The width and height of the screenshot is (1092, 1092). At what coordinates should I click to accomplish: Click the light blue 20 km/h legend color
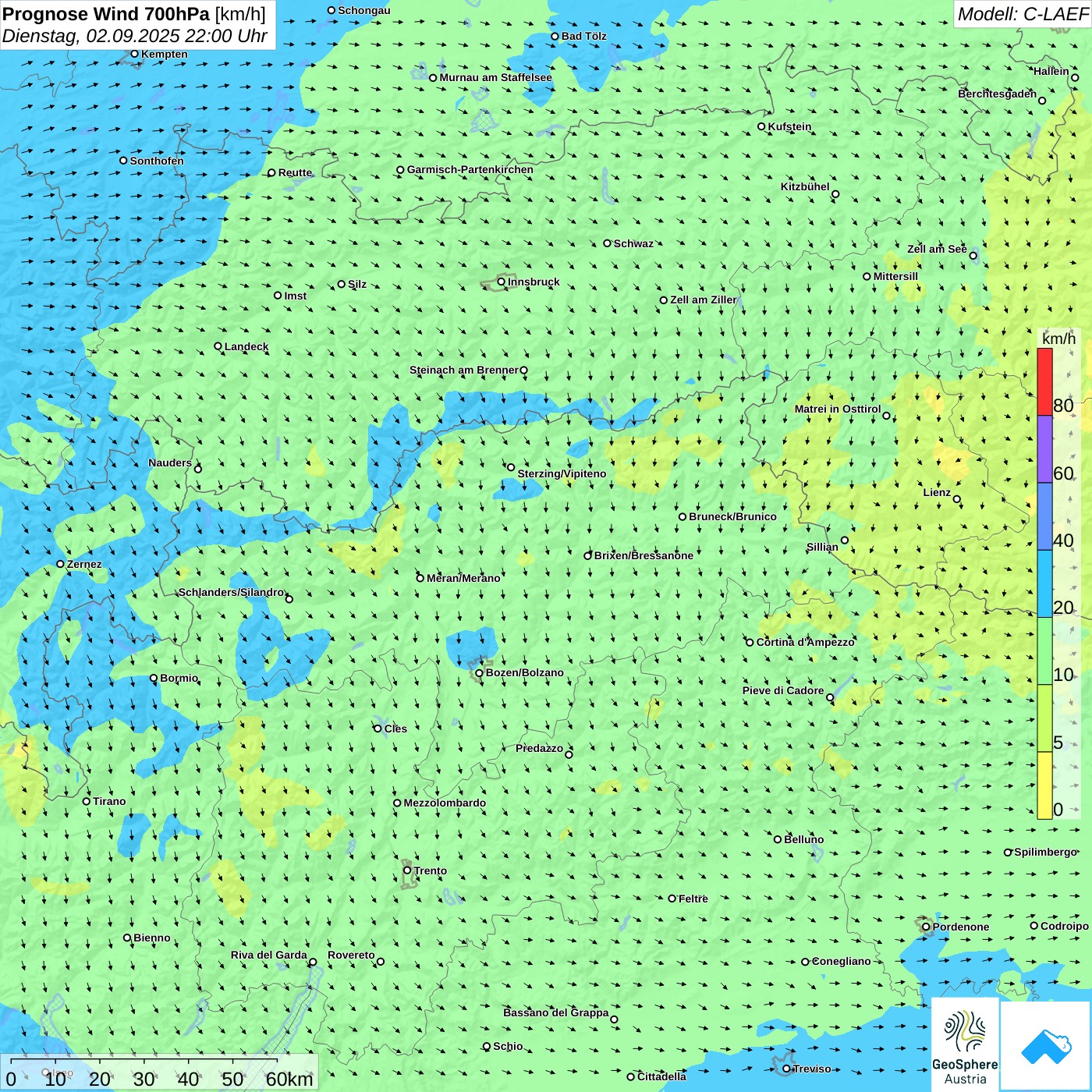click(x=1044, y=583)
